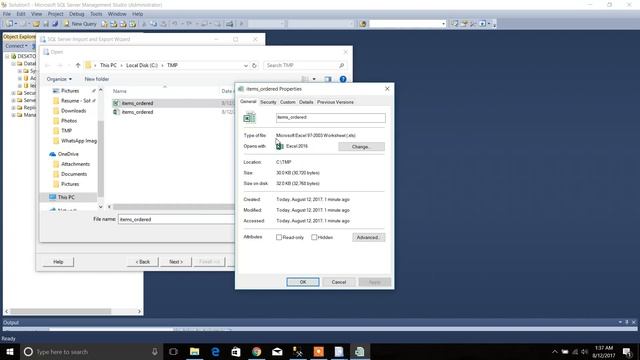Image resolution: width=640 pixels, height=360 pixels.
Task: Enable the Hidden attribute checkbox
Action: (314, 237)
